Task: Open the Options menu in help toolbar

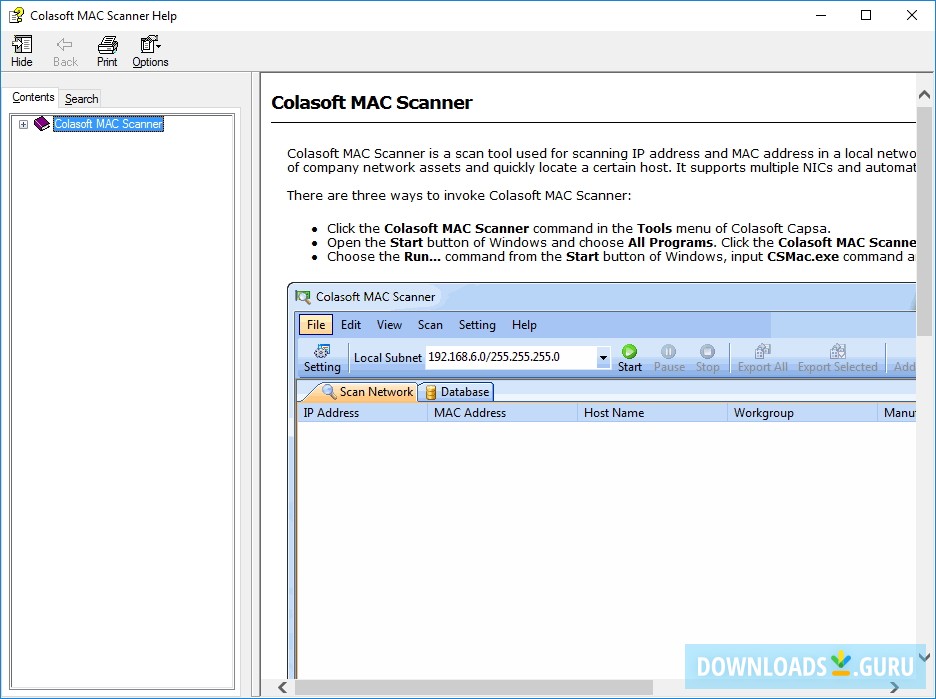Action: [x=150, y=51]
